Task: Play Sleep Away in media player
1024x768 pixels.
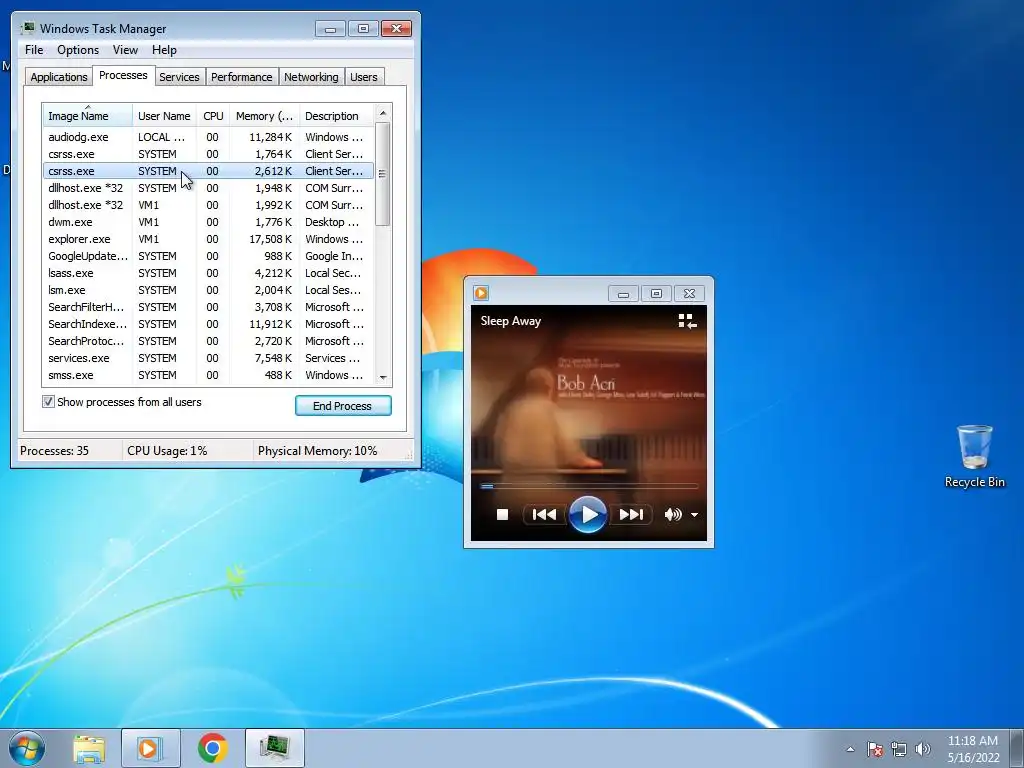Action: pos(588,515)
